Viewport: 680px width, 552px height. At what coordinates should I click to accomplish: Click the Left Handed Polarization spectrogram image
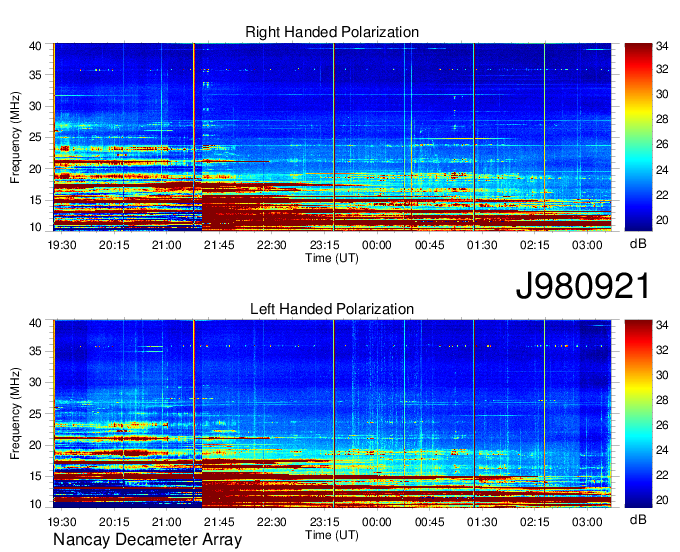[x=332, y=414]
